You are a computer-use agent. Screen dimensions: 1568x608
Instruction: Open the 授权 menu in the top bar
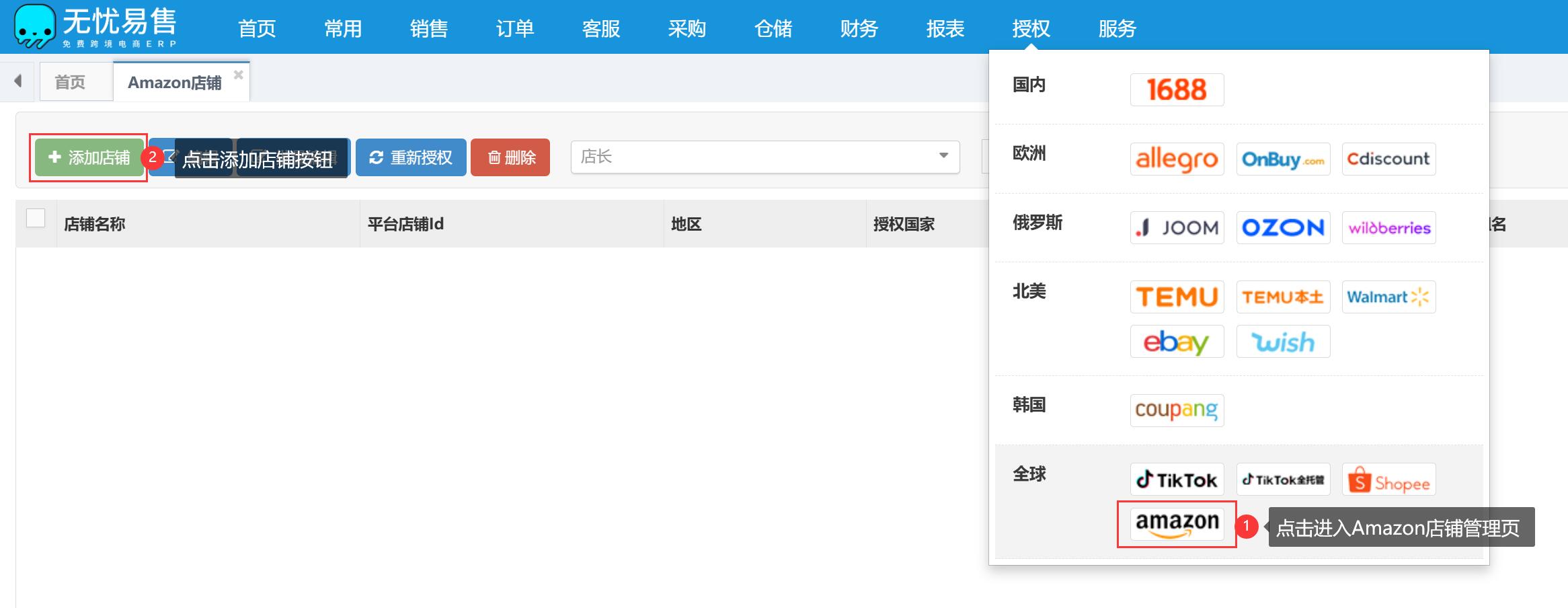1031,28
